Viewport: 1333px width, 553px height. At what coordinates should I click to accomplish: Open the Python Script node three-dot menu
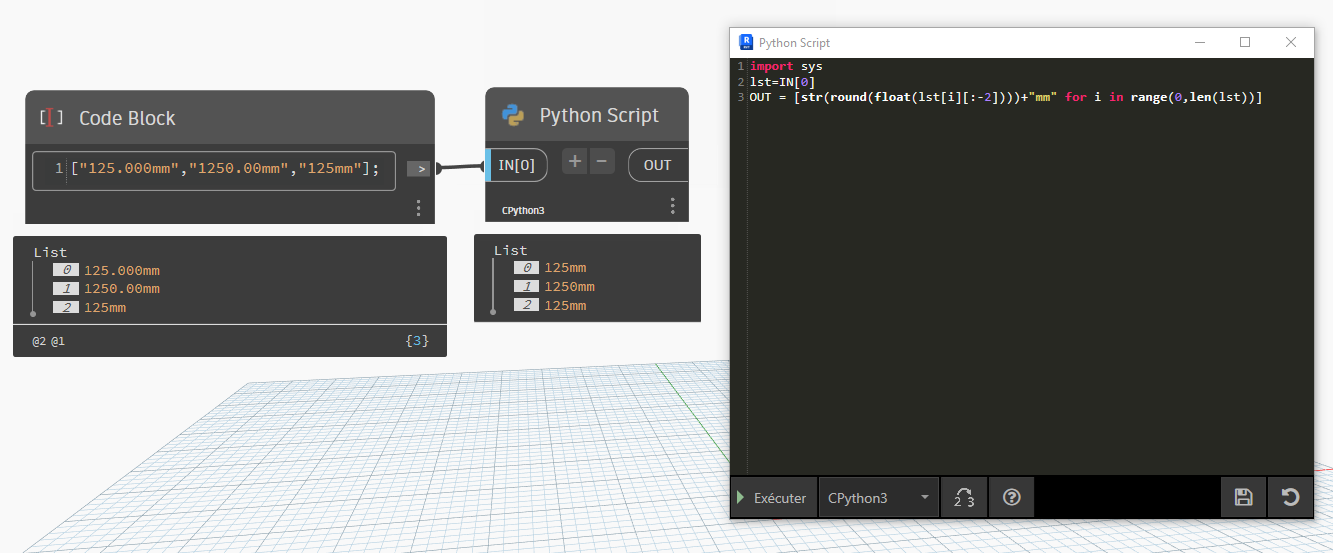[x=672, y=206]
